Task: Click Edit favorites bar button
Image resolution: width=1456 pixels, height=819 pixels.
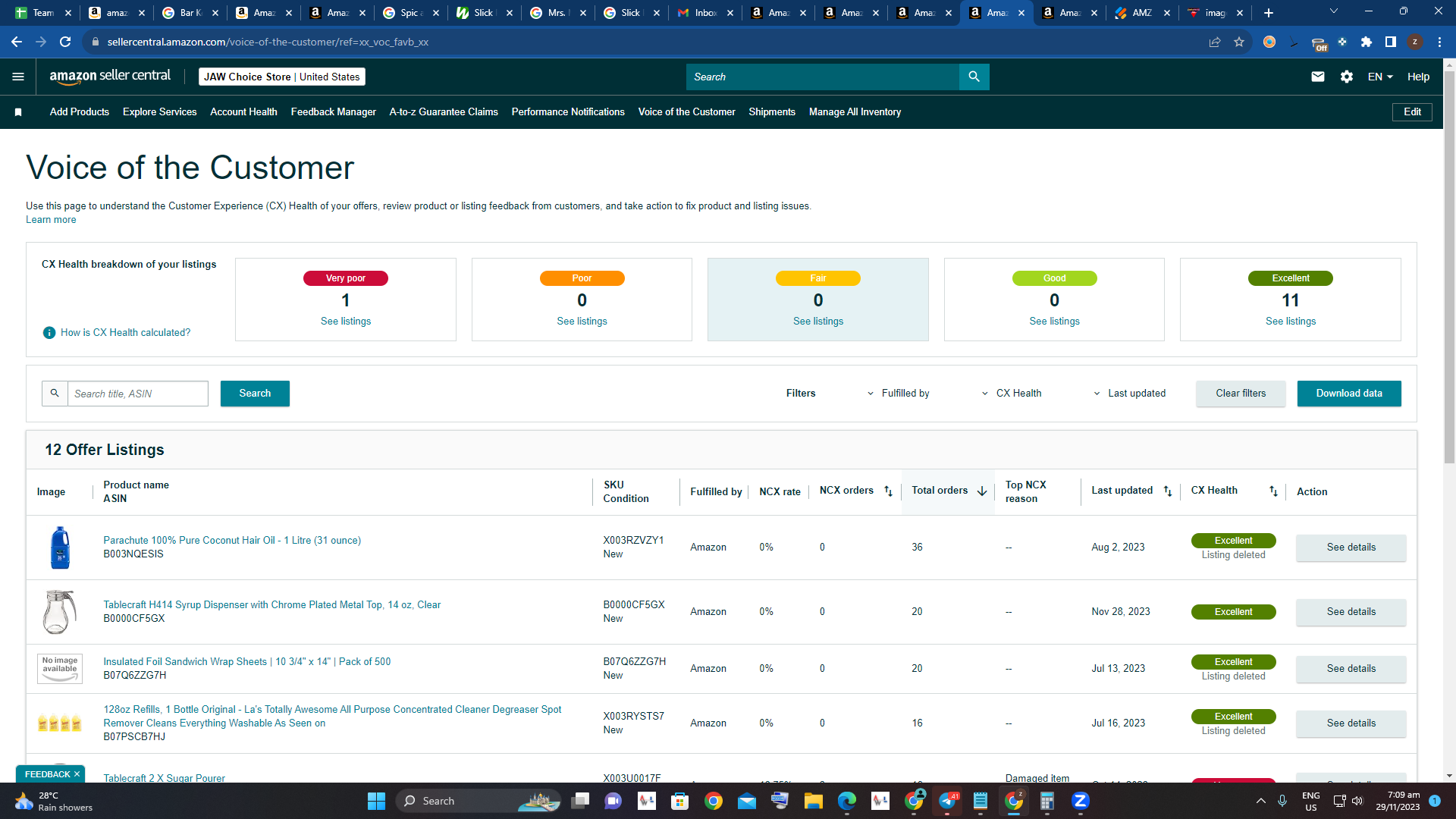Action: [x=1412, y=112]
